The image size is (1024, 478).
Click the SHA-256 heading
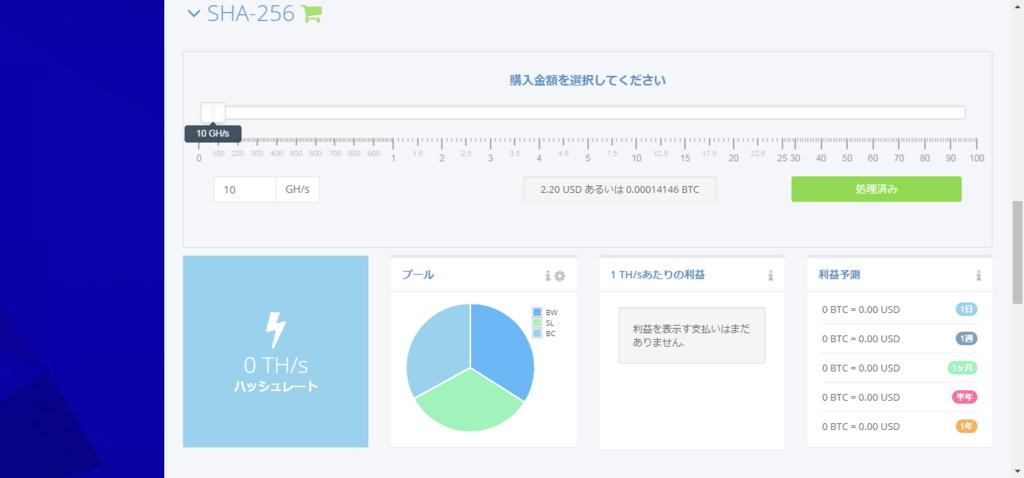coord(251,13)
